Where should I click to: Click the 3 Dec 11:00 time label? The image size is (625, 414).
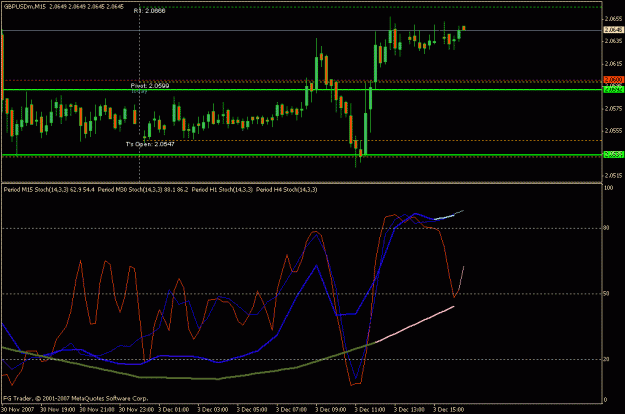click(370, 409)
